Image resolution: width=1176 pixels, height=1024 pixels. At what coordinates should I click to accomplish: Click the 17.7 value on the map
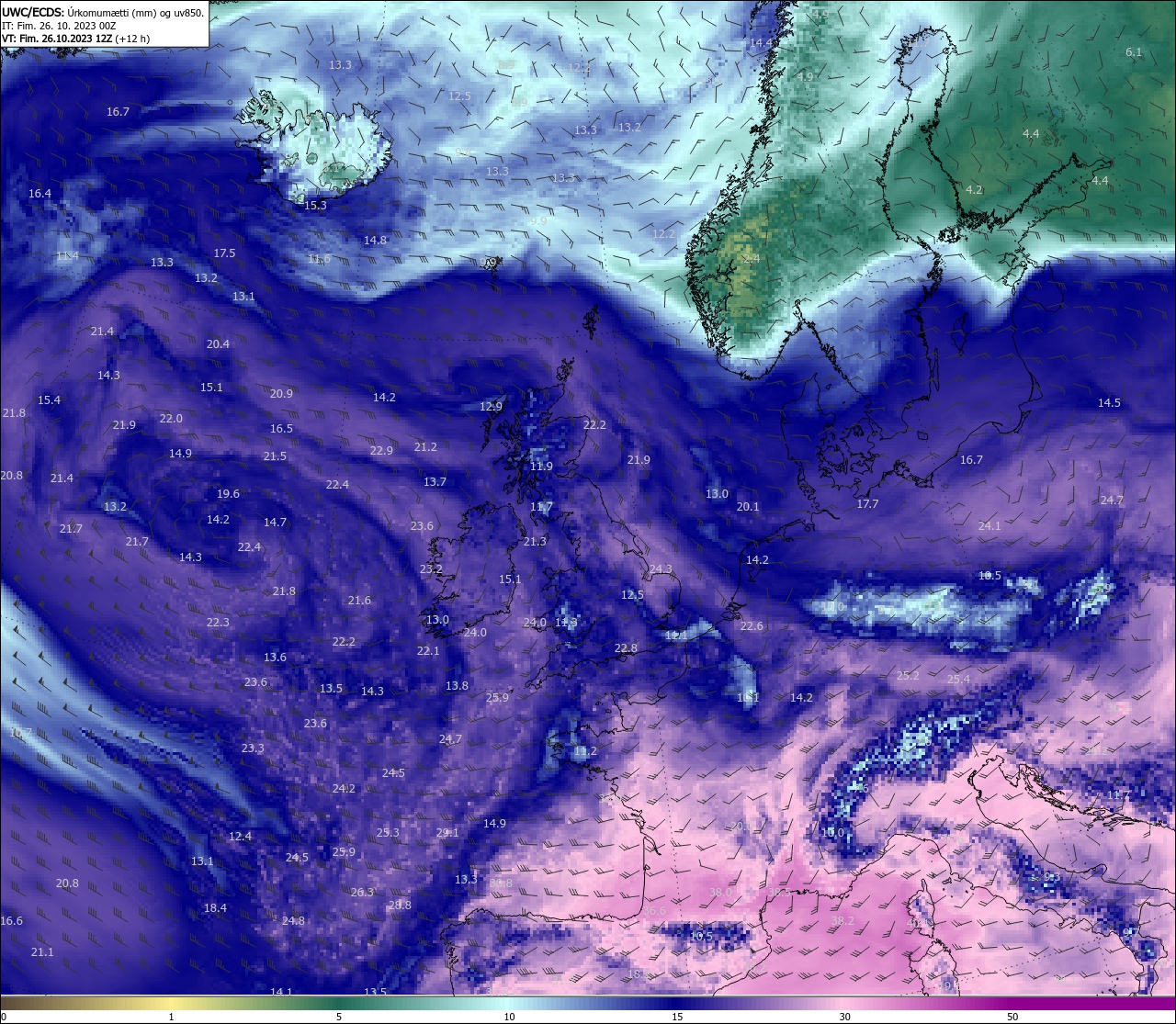point(867,504)
